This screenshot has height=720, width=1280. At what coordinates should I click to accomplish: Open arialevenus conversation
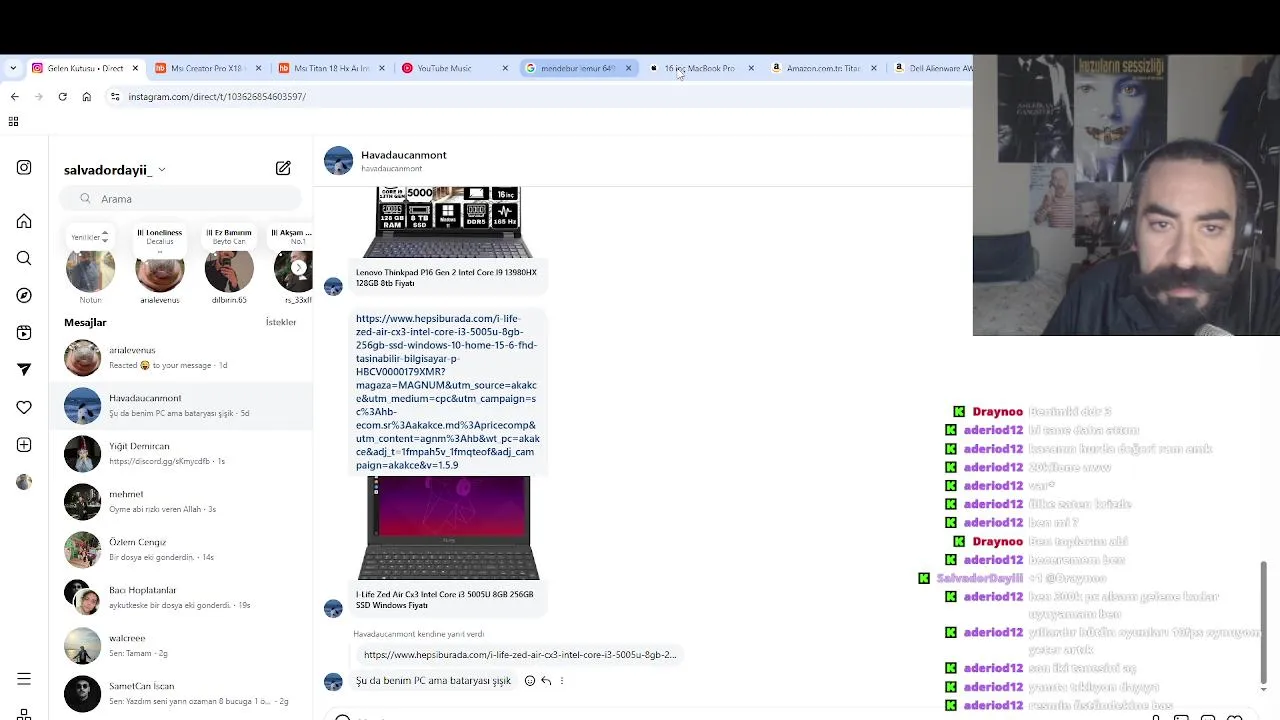tap(181, 358)
